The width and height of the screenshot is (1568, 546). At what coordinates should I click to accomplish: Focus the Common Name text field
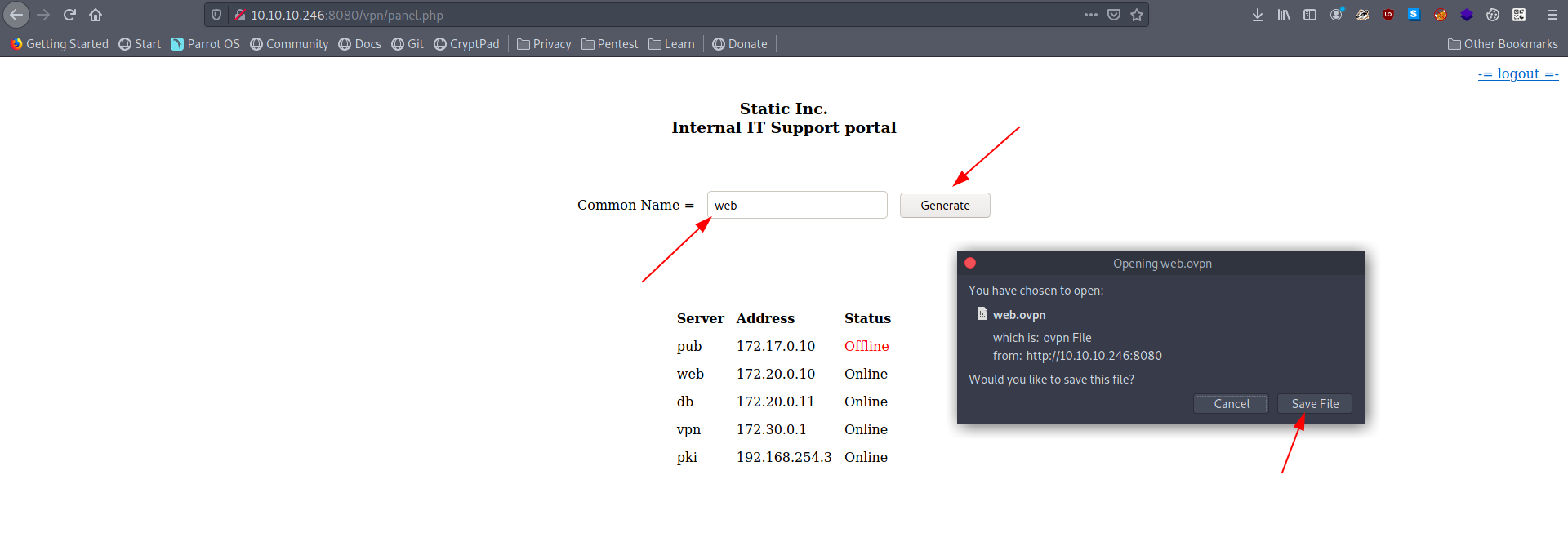tap(796, 206)
